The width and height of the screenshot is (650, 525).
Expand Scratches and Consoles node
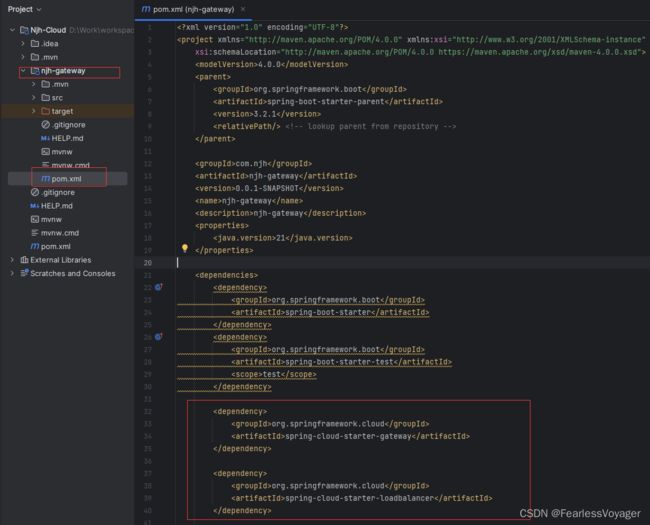(12, 273)
